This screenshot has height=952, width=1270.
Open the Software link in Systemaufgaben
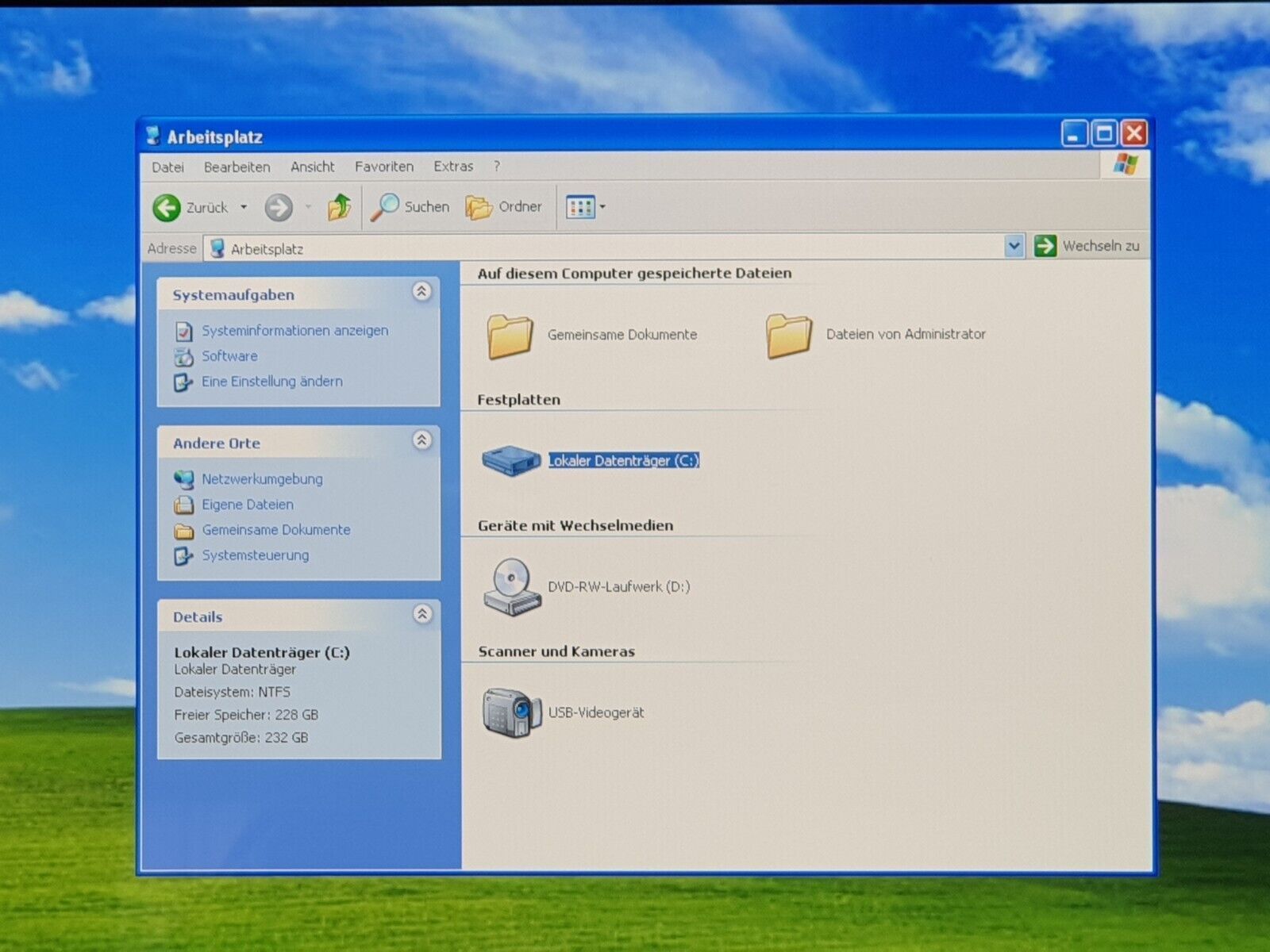tap(229, 356)
